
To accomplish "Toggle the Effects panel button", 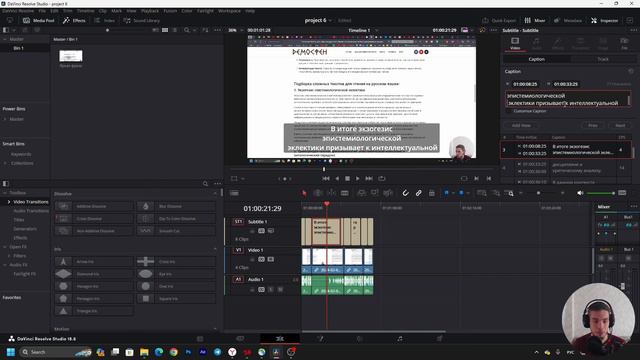I will pos(74,20).
